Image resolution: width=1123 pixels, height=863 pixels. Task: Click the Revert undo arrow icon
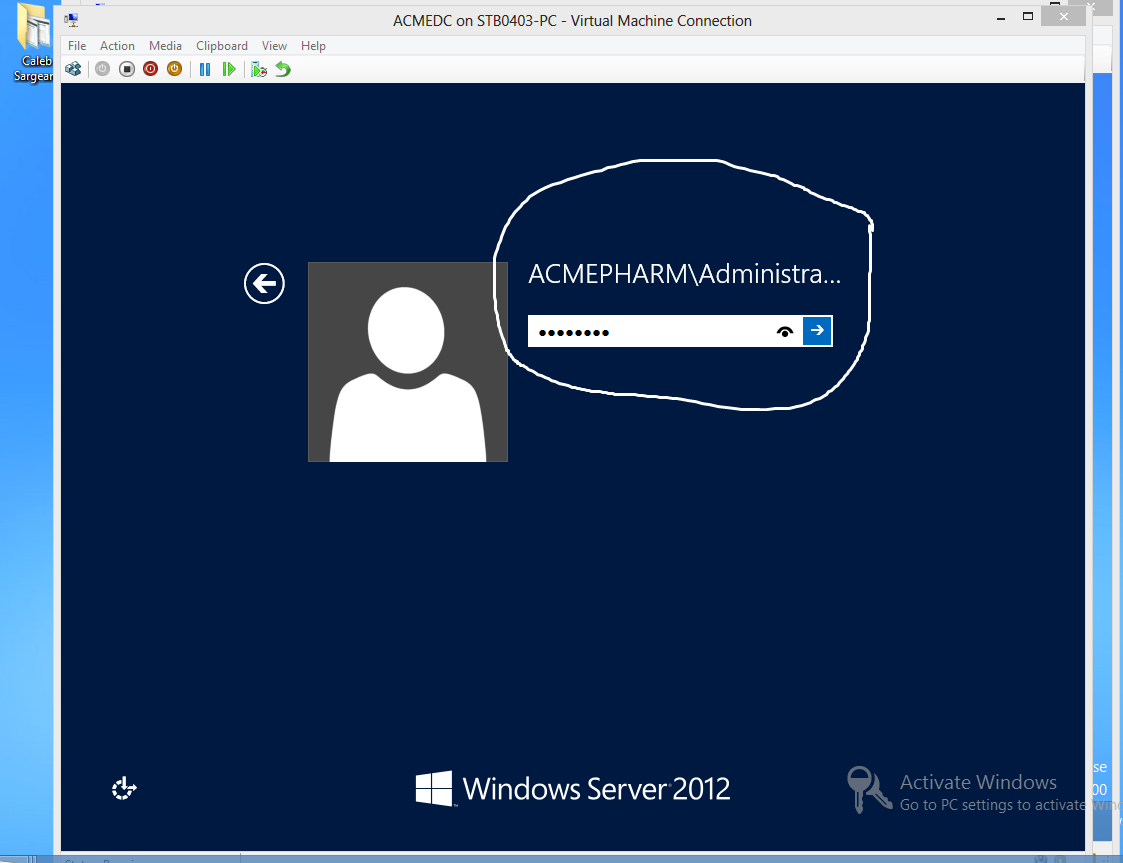tap(284, 69)
